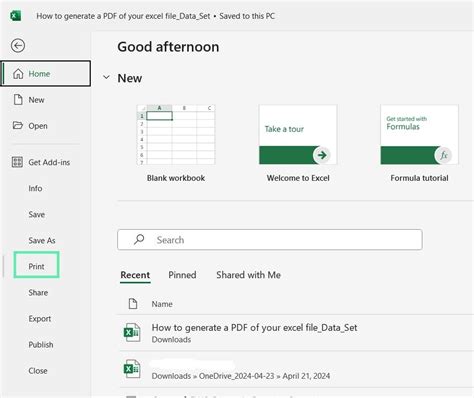The image size is (474, 398).
Task: Open How to generate a PDF file
Action: [254, 328]
